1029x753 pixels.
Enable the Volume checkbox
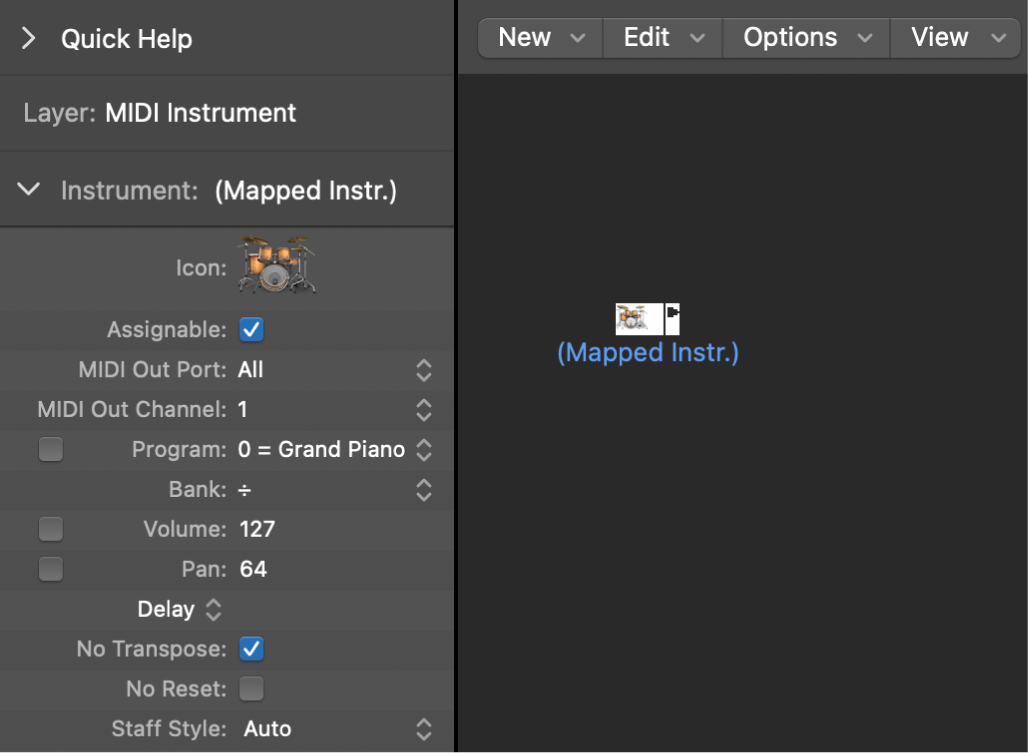50,528
